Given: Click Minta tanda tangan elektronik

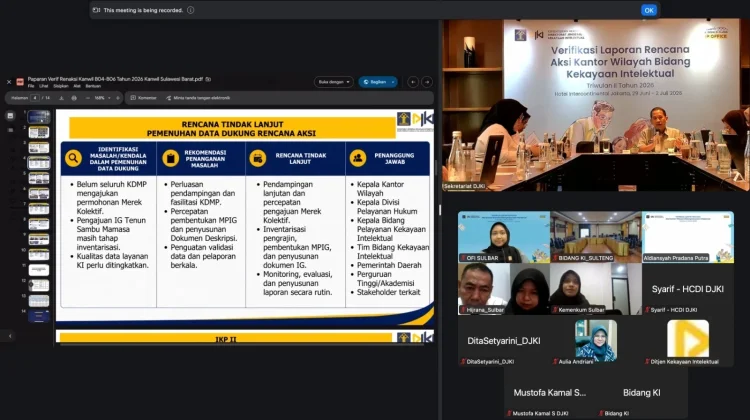Looking at the screenshot, I should tap(198, 98).
